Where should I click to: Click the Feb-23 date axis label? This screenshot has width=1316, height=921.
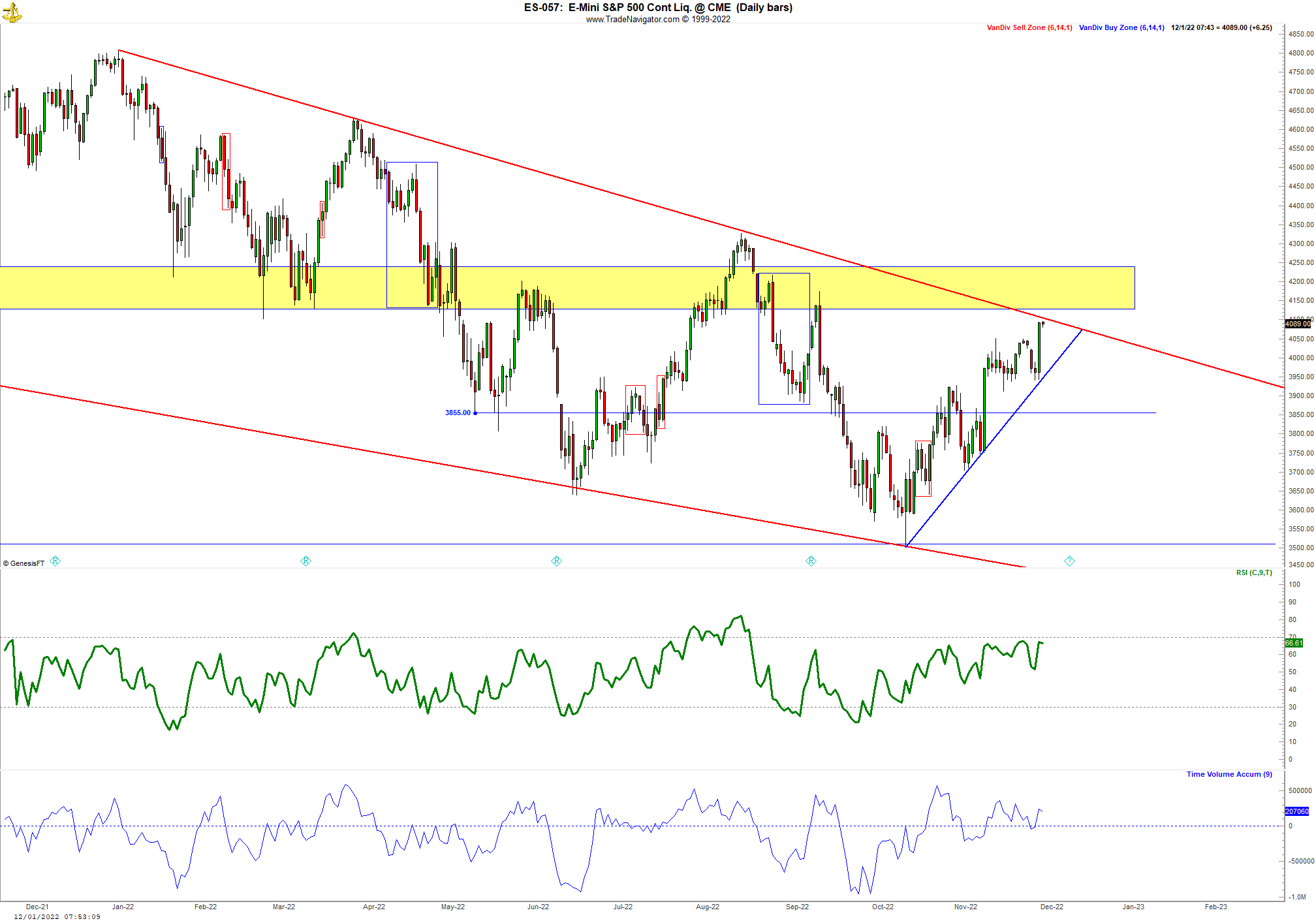click(1215, 907)
